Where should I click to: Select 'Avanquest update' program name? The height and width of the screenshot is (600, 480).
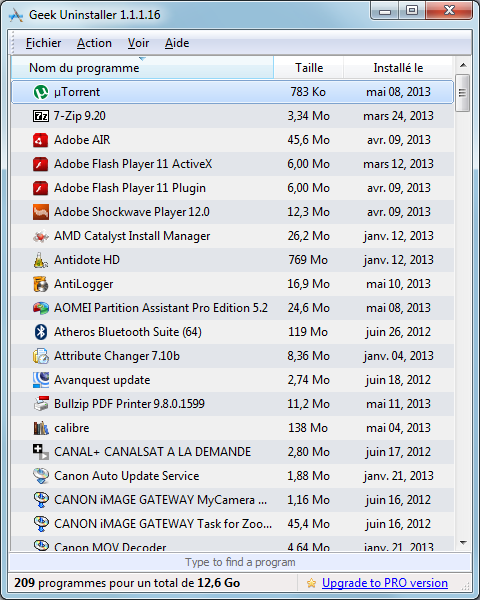(102, 380)
